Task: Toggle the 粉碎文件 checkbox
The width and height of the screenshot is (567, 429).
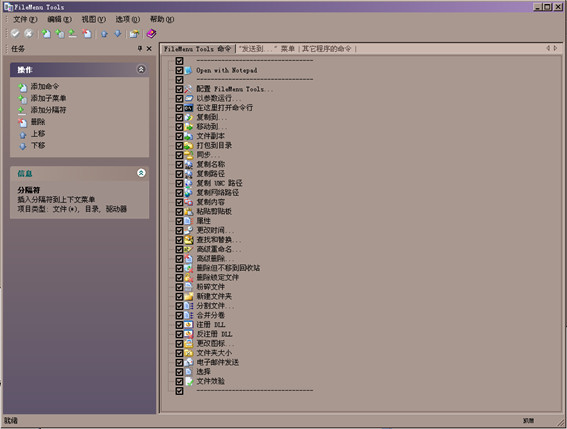Action: pyautogui.click(x=179, y=286)
